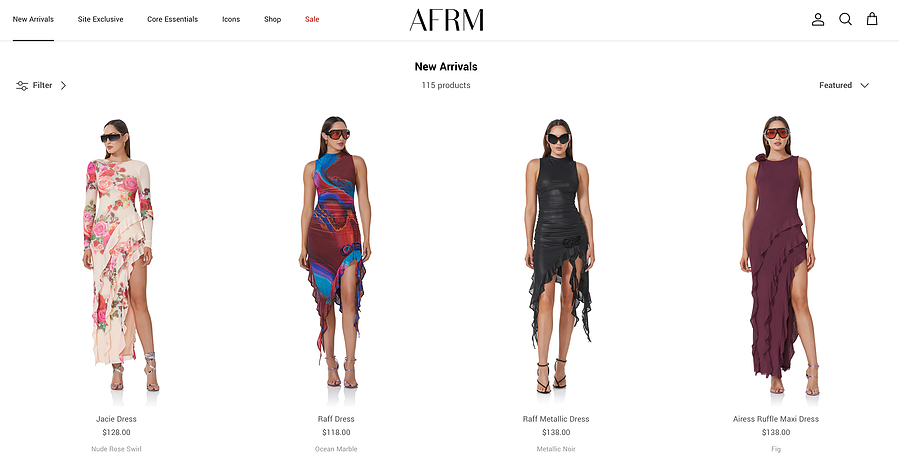View the Raff Dress product photo

[336, 255]
